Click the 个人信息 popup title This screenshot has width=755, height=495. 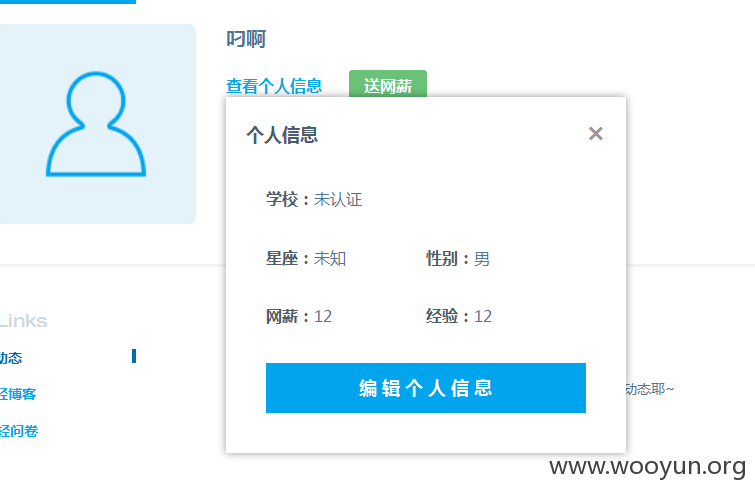(282, 135)
